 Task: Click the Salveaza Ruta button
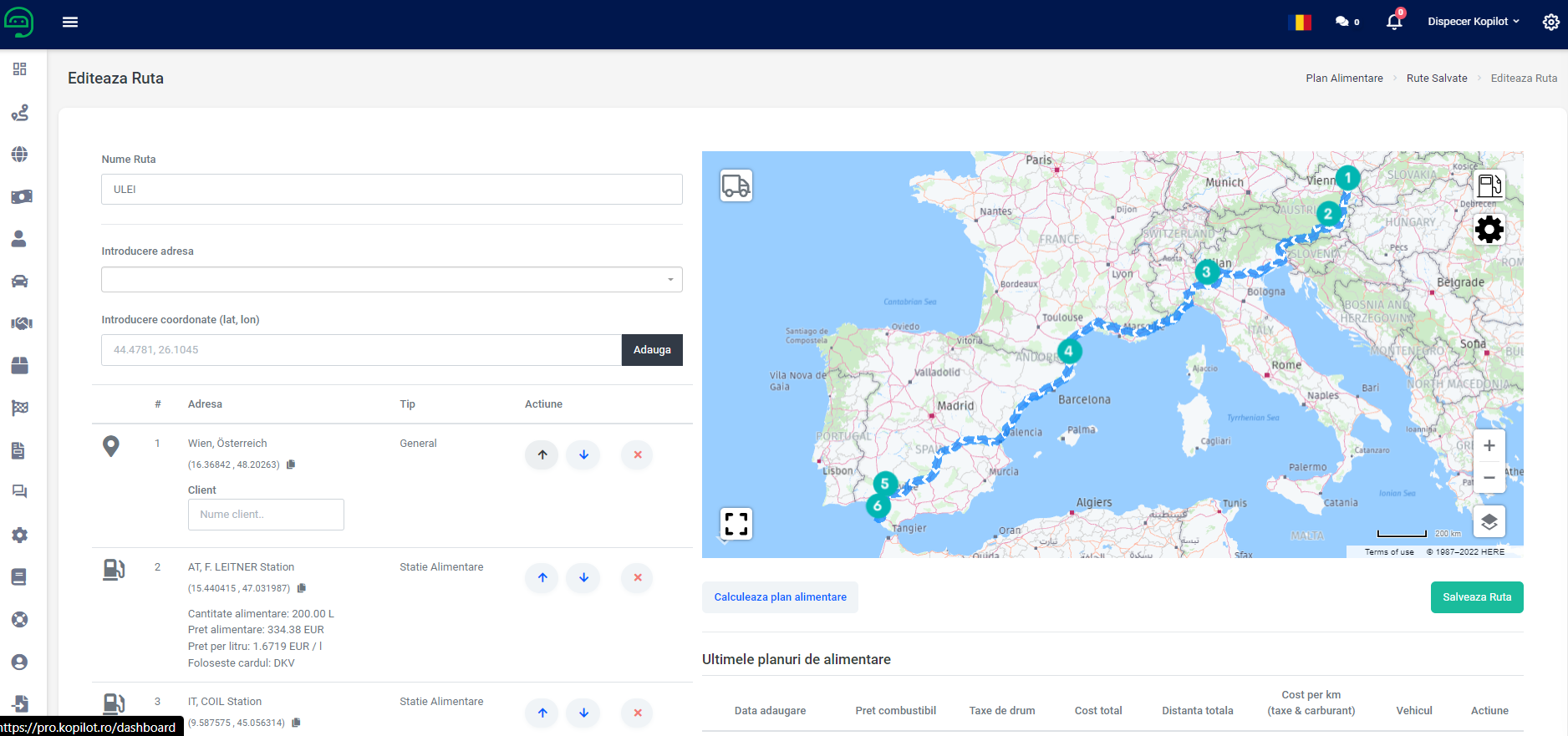point(1476,597)
